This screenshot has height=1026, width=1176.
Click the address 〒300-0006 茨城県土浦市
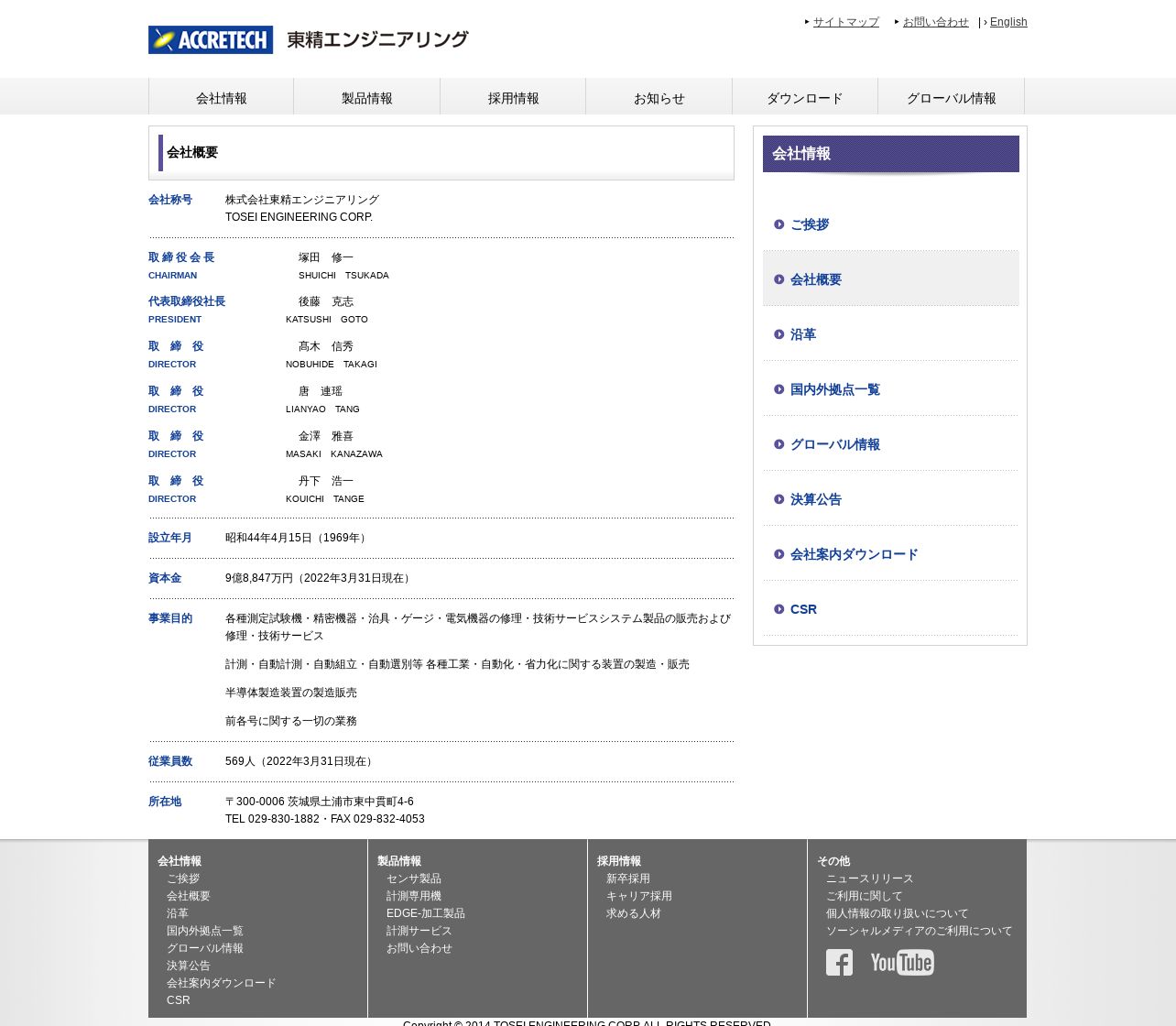click(319, 802)
